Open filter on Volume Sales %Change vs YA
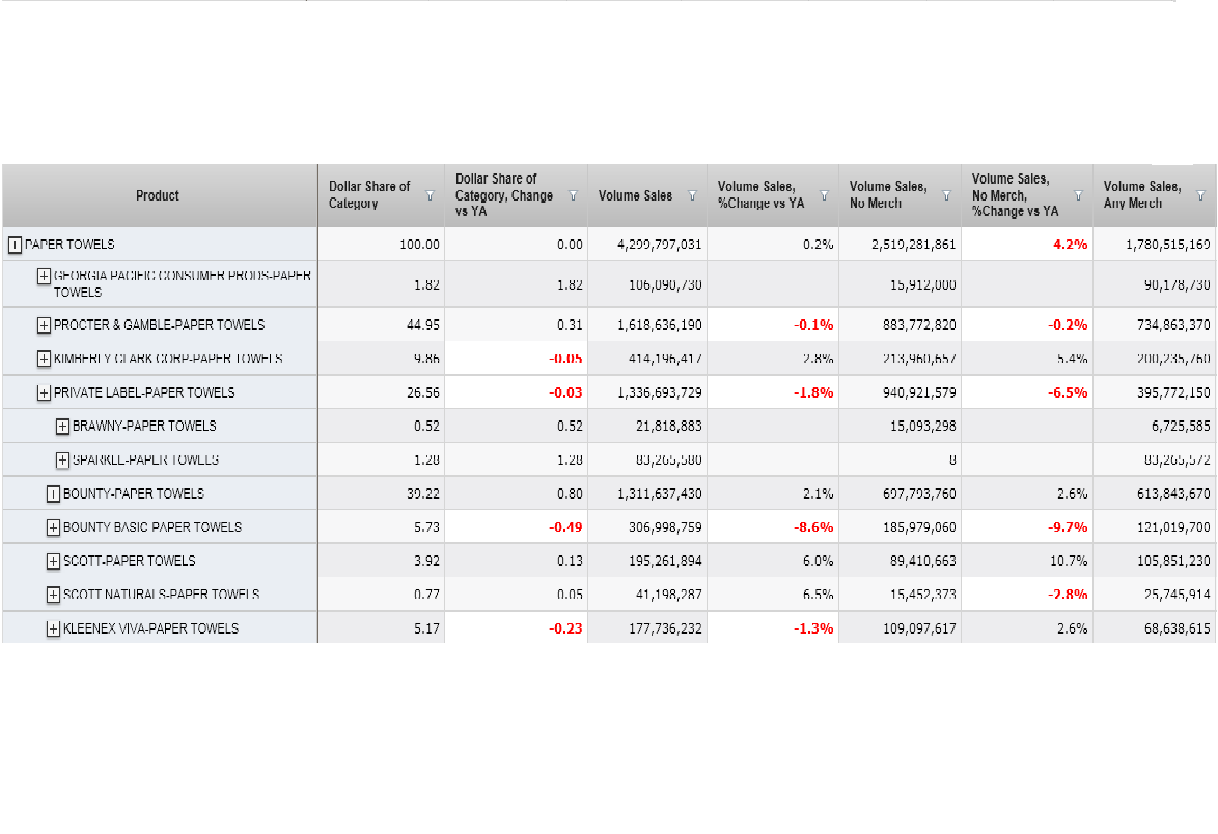Viewport: 1218px width, 834px height. 825,196
